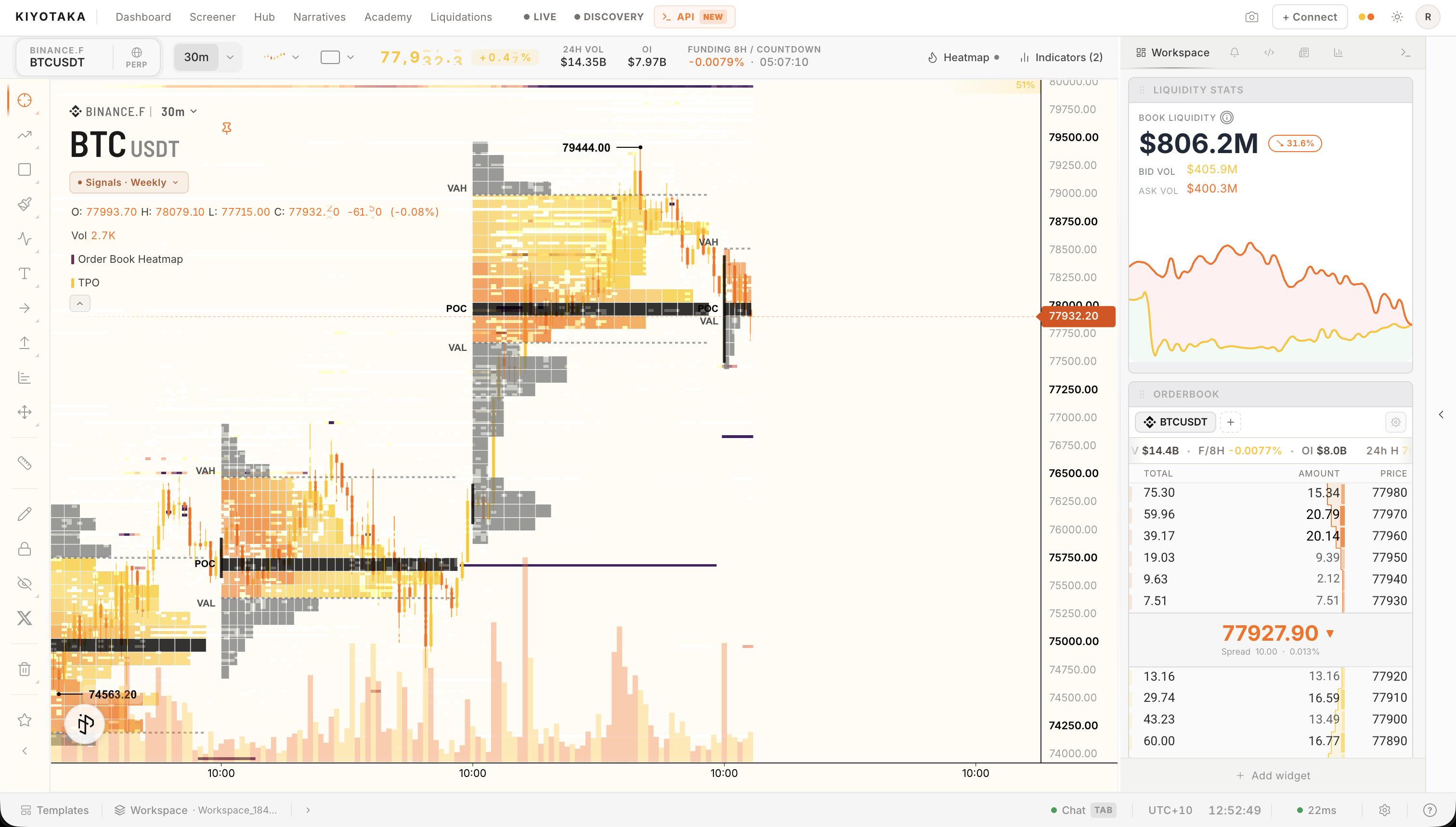
Task: Open the notes document panel icon
Action: (1304, 53)
